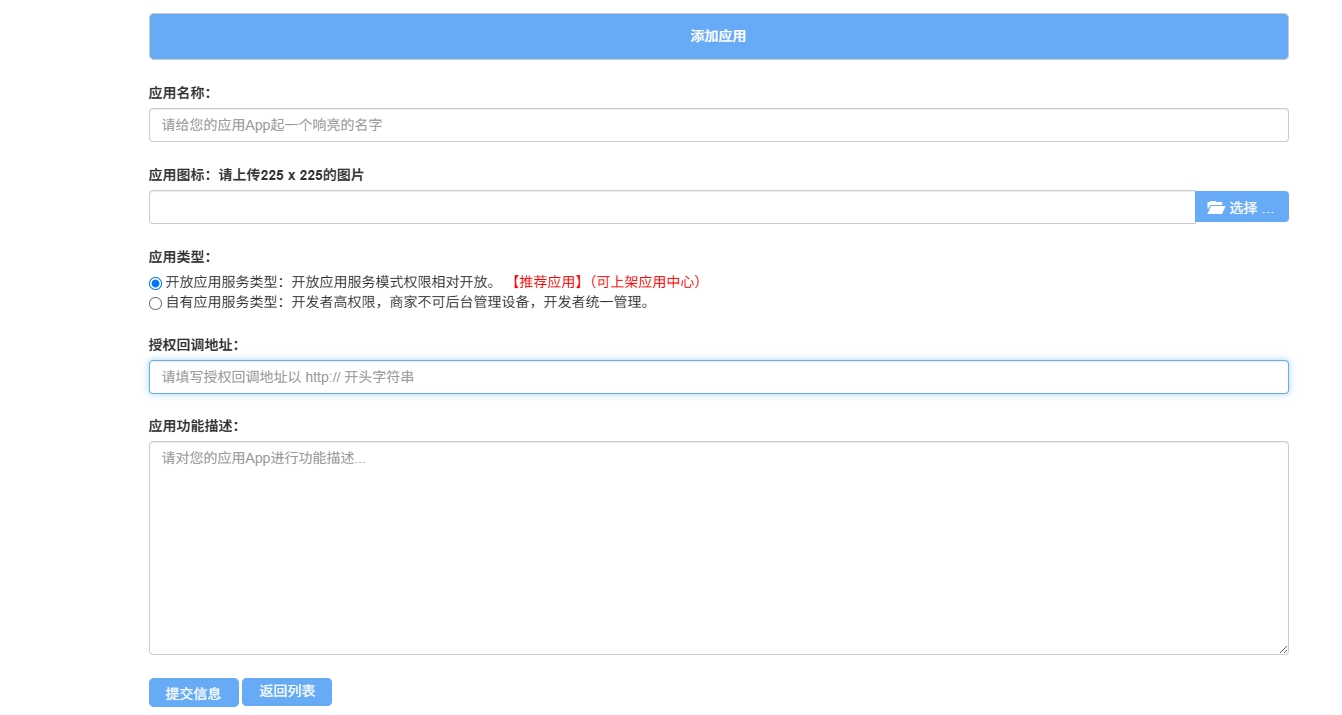The image size is (1342, 715).
Task: Click the 应用图标 file path field
Action: (671, 207)
